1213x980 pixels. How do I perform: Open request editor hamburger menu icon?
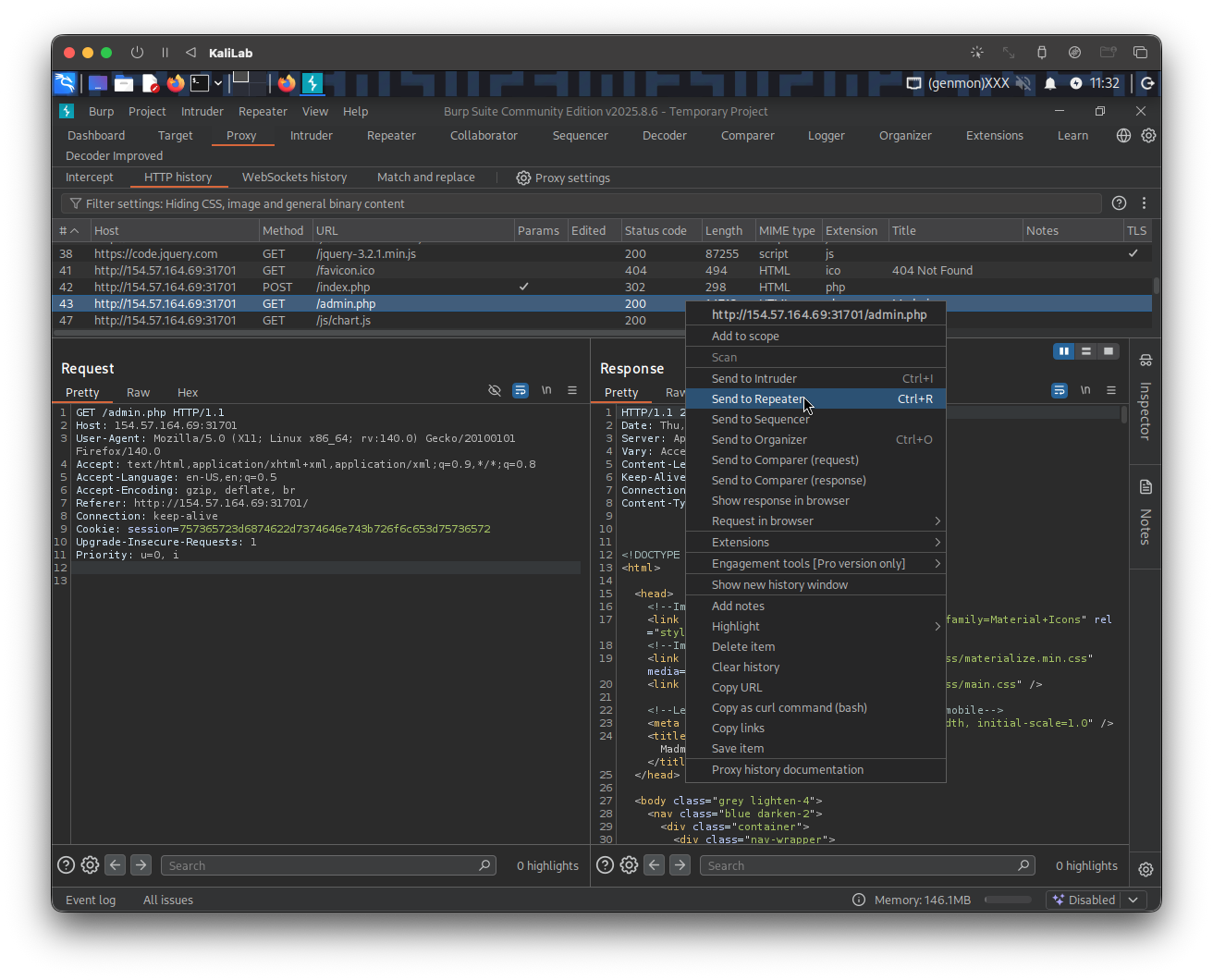point(572,391)
